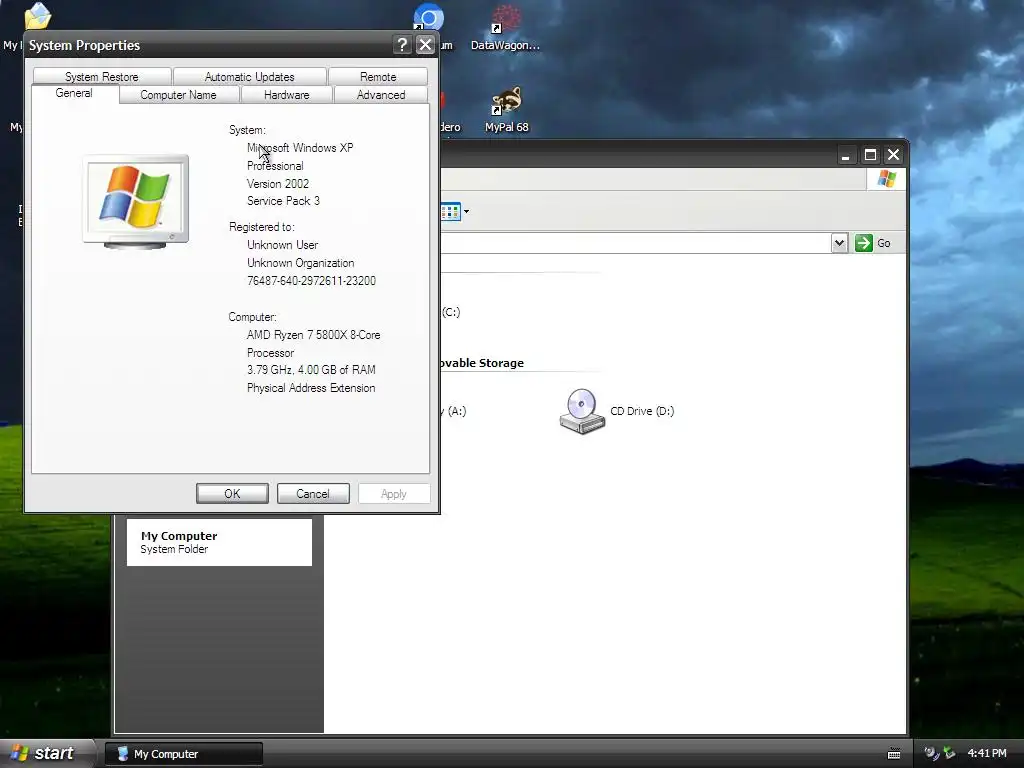Switch to the Computer Name tab
The width and height of the screenshot is (1024, 768).
pos(178,95)
